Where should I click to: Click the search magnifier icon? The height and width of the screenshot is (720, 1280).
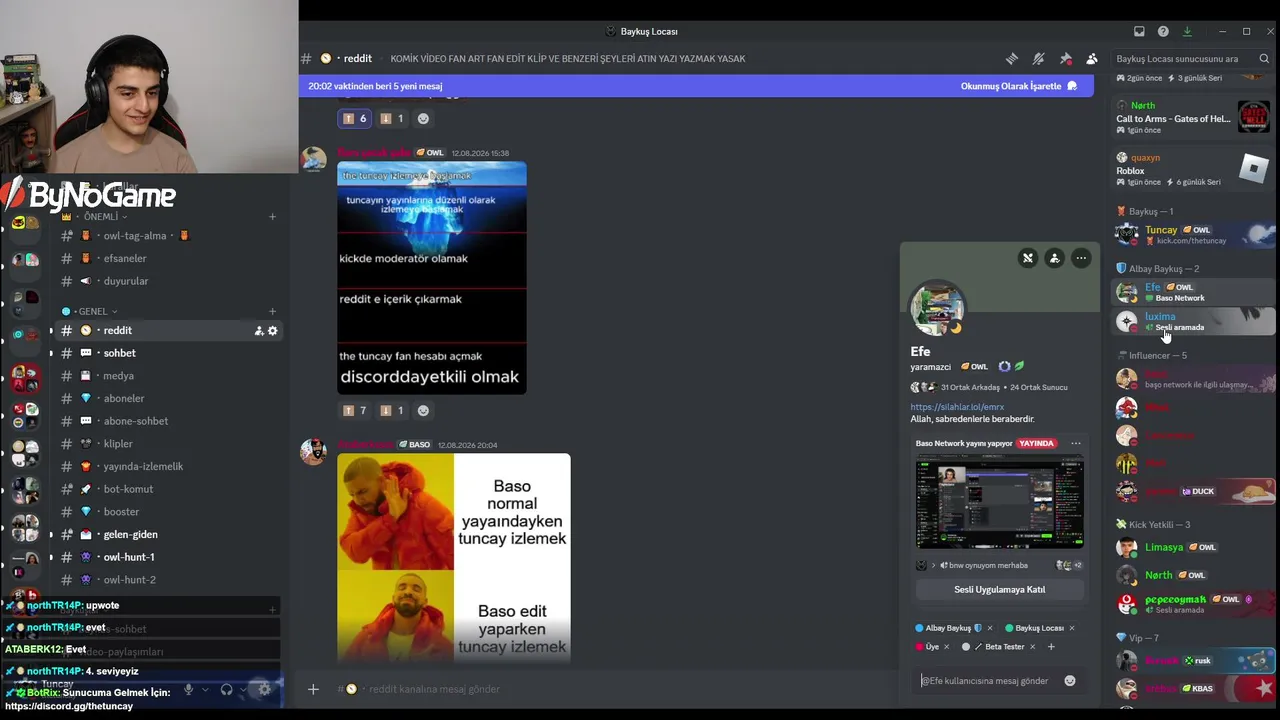(1264, 59)
